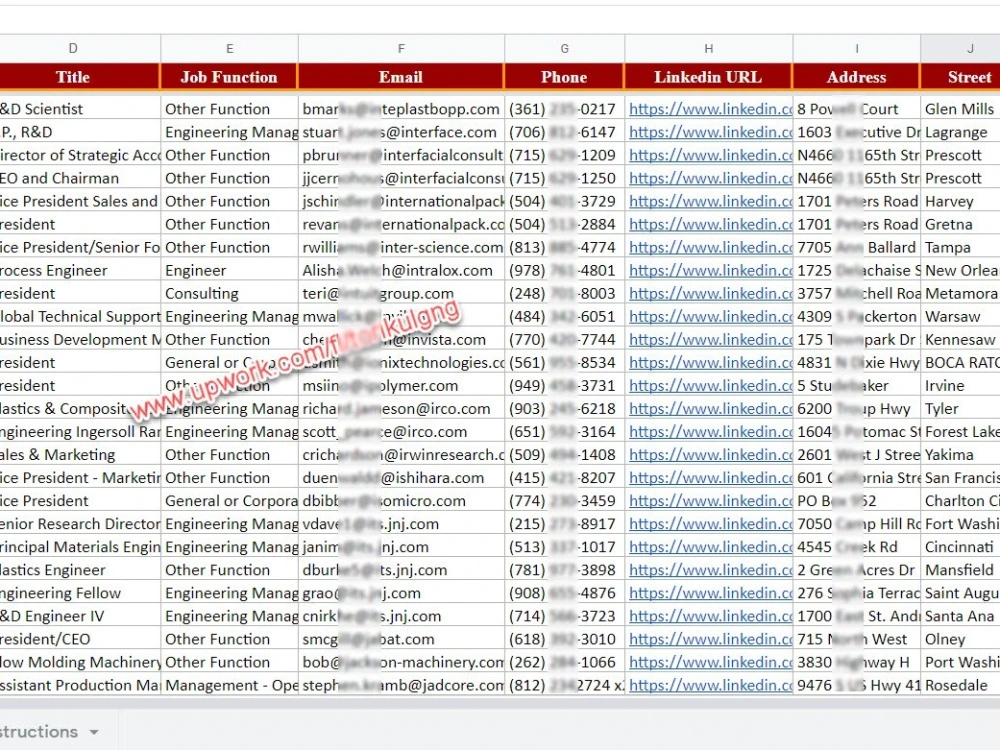
Task: Select the phone cell ending -4801
Action: click(564, 270)
